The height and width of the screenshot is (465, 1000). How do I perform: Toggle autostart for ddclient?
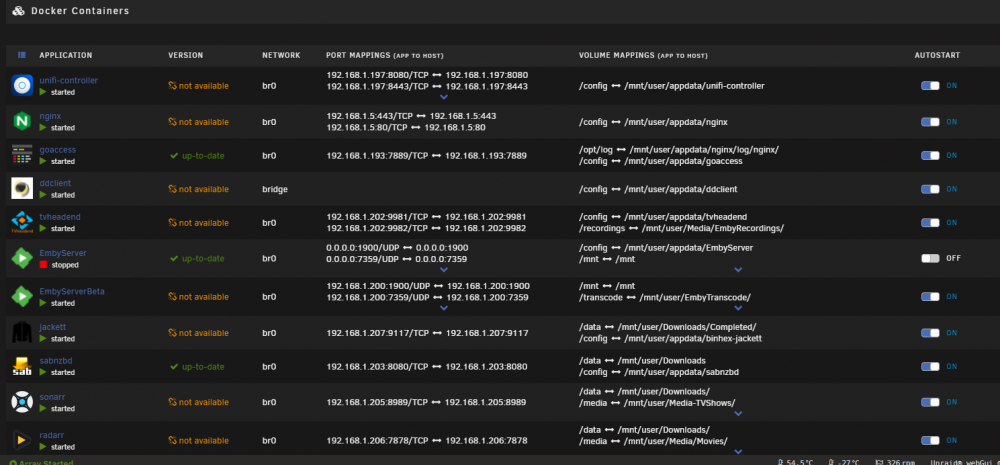930,189
